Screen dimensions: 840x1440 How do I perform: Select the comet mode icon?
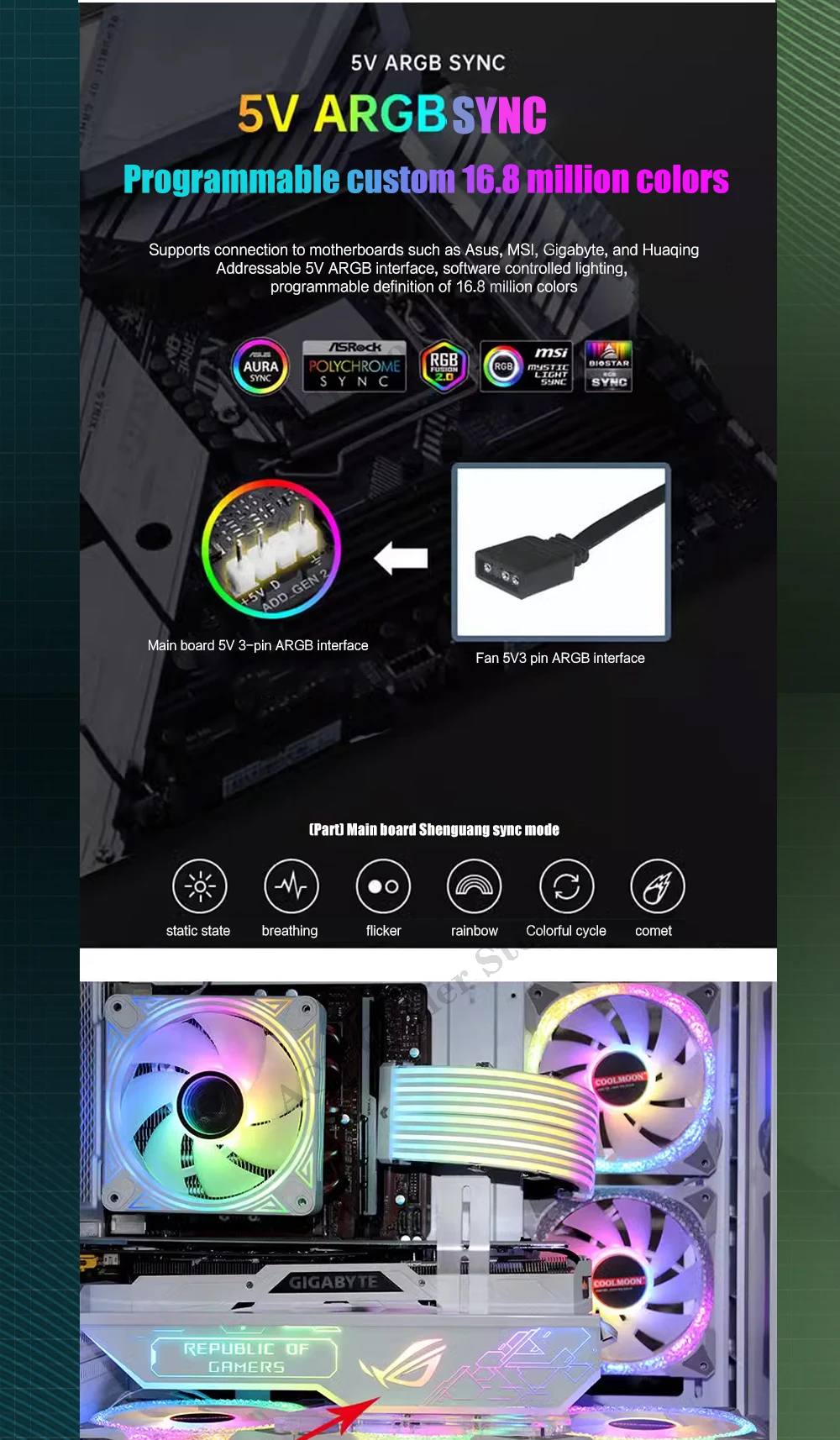click(x=657, y=886)
